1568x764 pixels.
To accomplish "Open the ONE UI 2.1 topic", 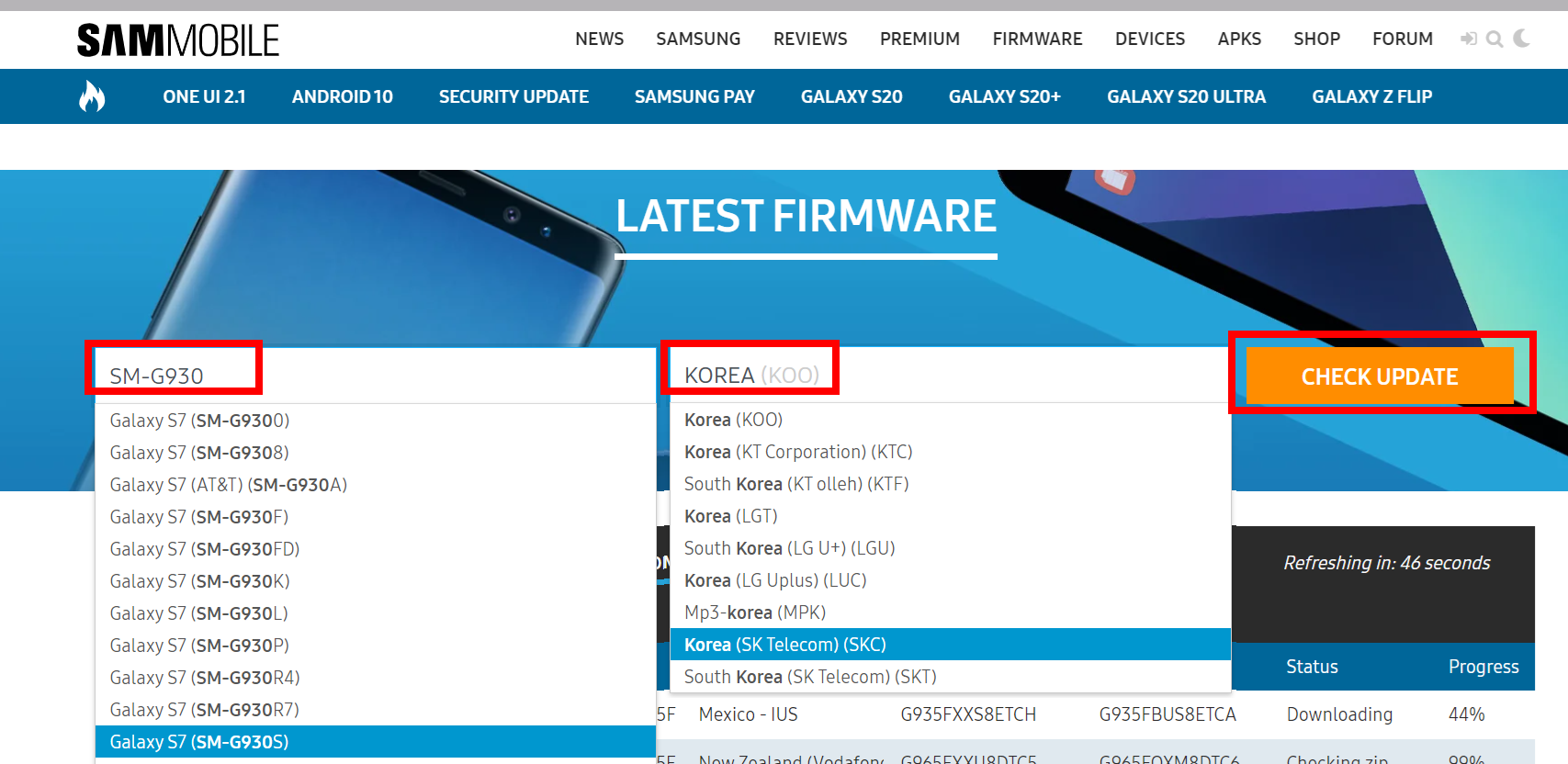I will click(x=204, y=96).
